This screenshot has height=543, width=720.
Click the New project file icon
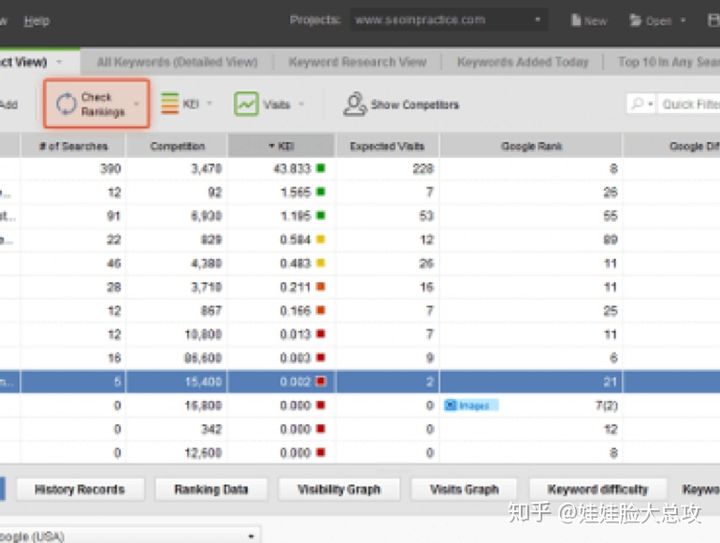tap(576, 20)
